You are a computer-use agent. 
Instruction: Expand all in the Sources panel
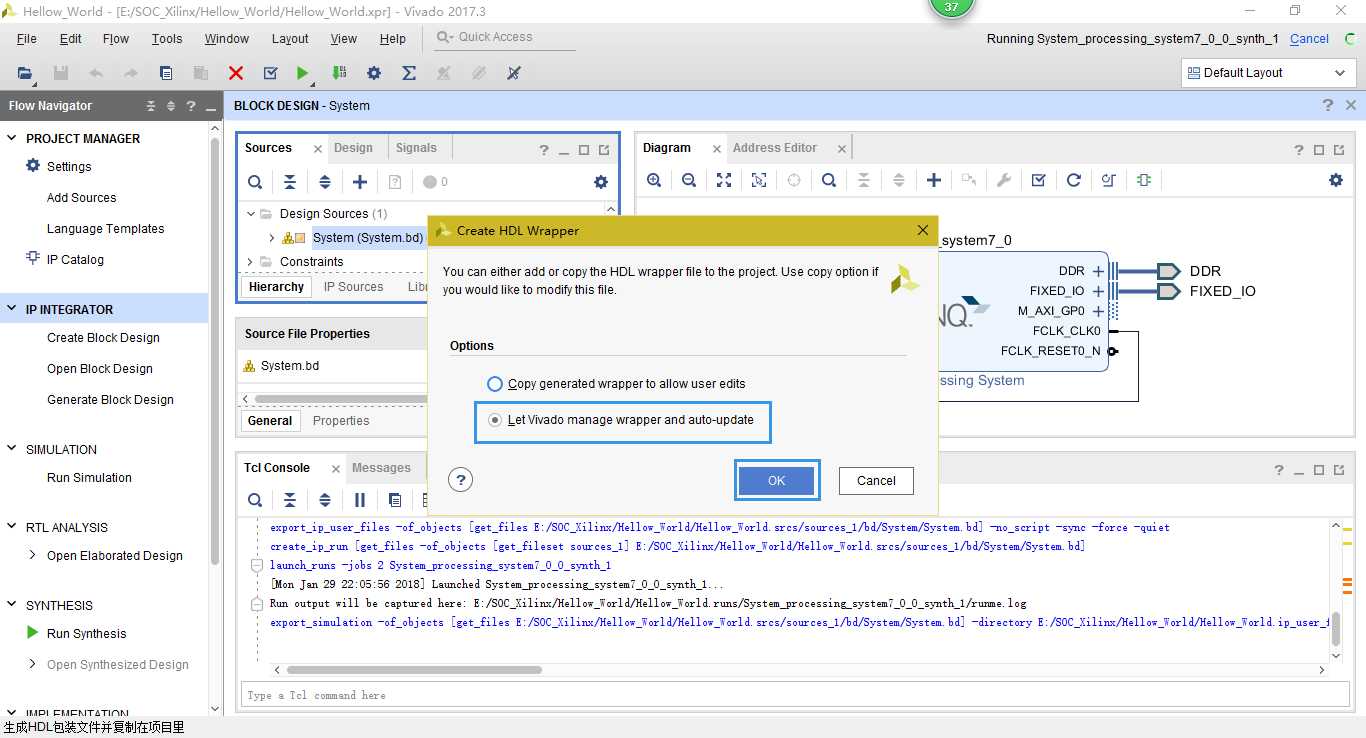(x=325, y=182)
